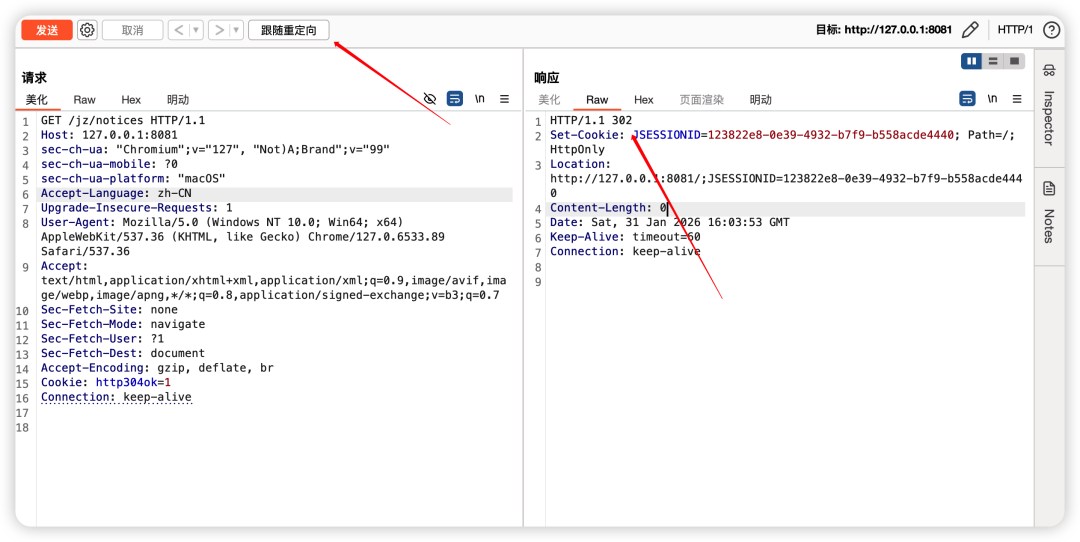Toggle word wrap in response pane

(967, 99)
